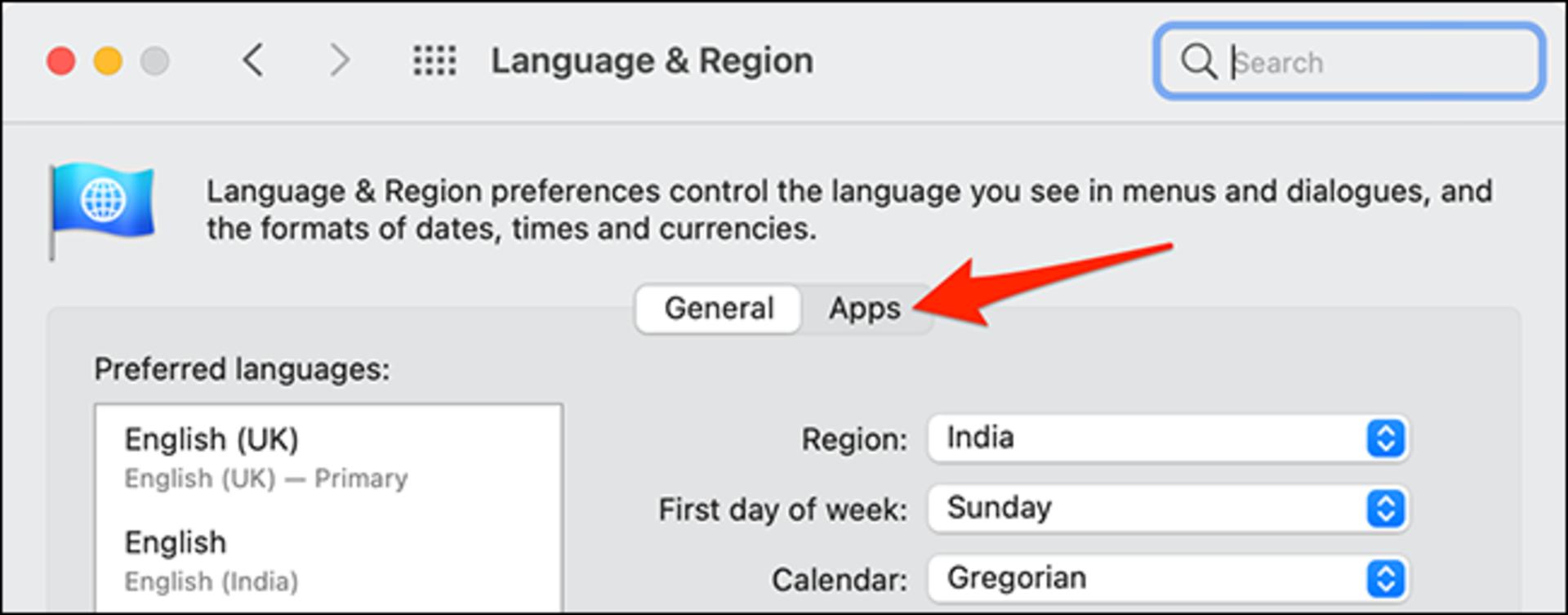Click the magnifying glass search icon
1568x615 pixels.
pos(1199,61)
